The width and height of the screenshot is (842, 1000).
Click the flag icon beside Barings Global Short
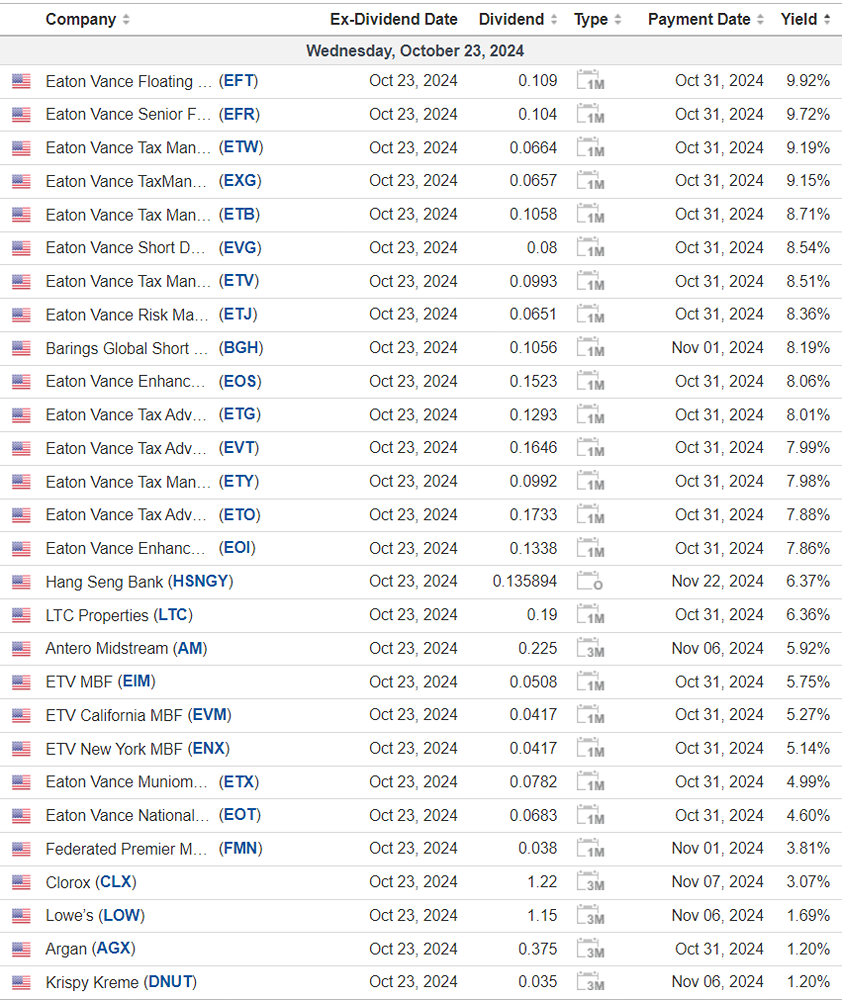coord(21,349)
